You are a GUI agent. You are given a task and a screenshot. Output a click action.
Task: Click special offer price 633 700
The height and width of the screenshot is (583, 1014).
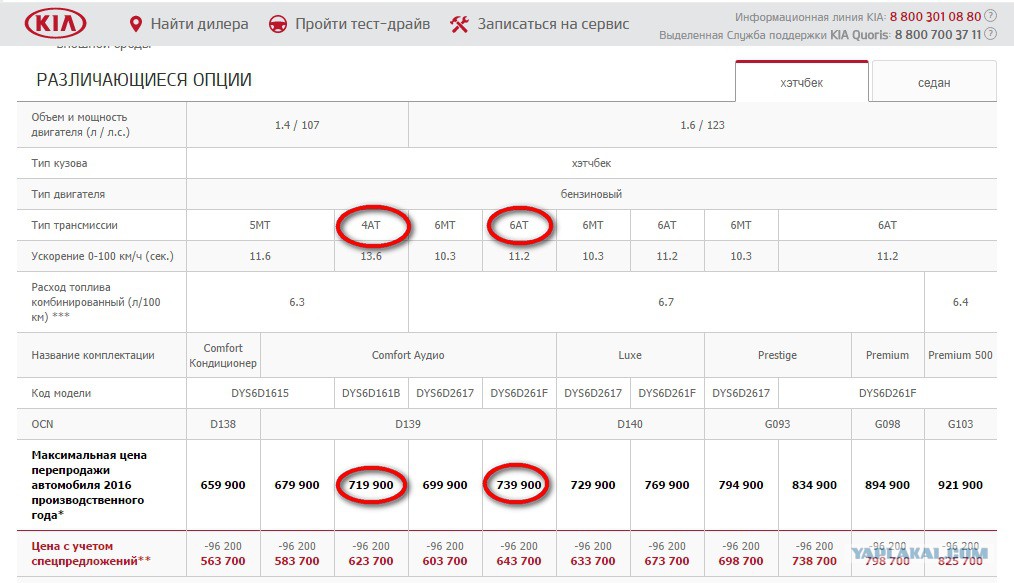(x=593, y=561)
